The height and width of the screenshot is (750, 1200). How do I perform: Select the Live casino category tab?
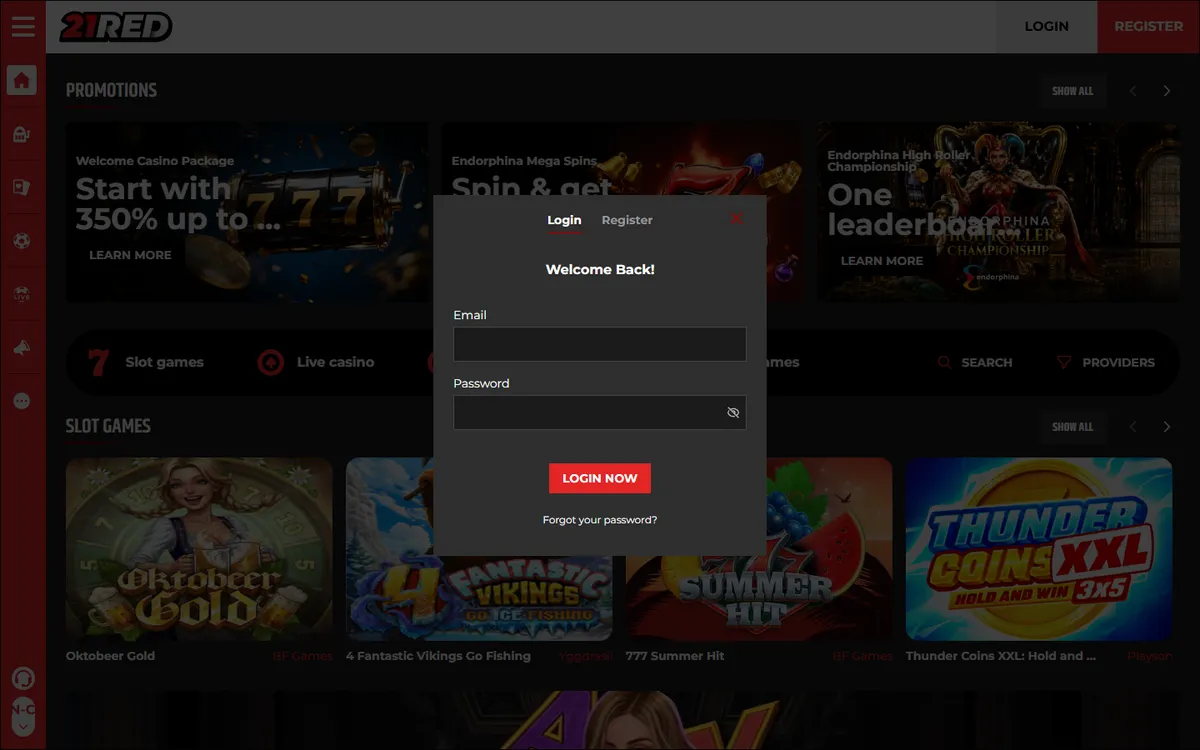click(317, 362)
